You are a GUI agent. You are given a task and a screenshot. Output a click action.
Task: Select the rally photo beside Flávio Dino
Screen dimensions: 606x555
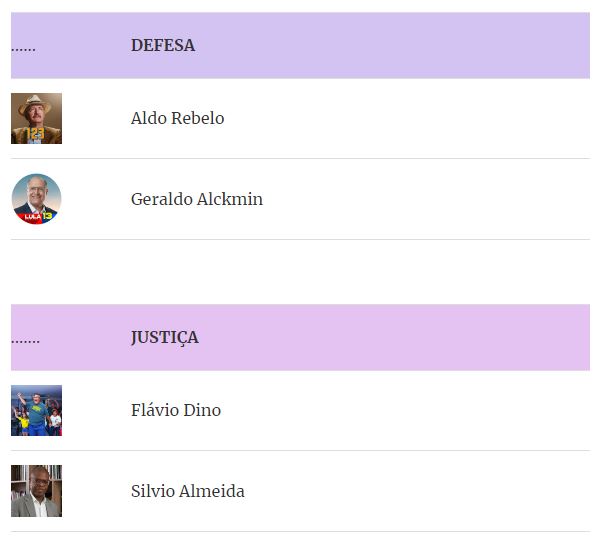click(36, 410)
